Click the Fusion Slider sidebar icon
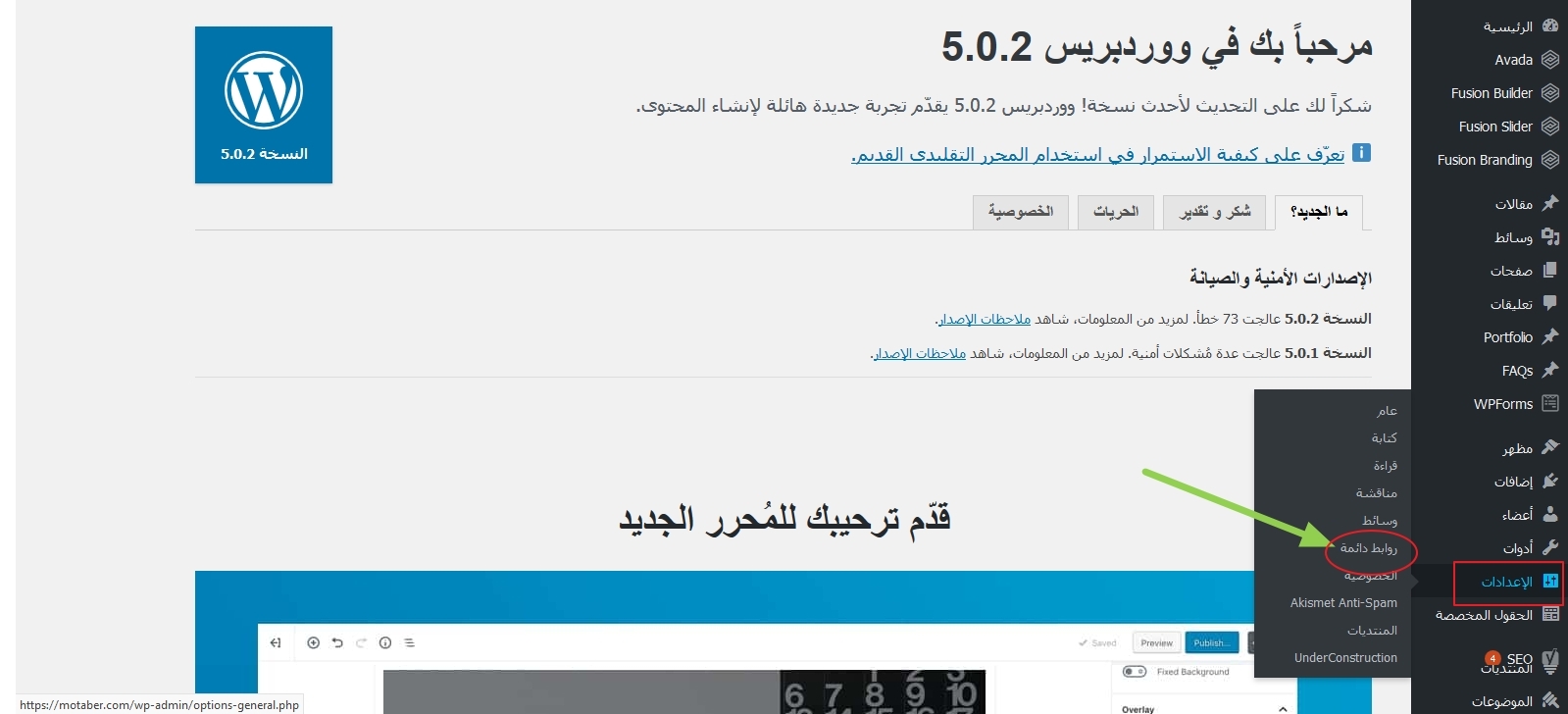Image resolution: width=1568 pixels, height=714 pixels. tap(1549, 127)
